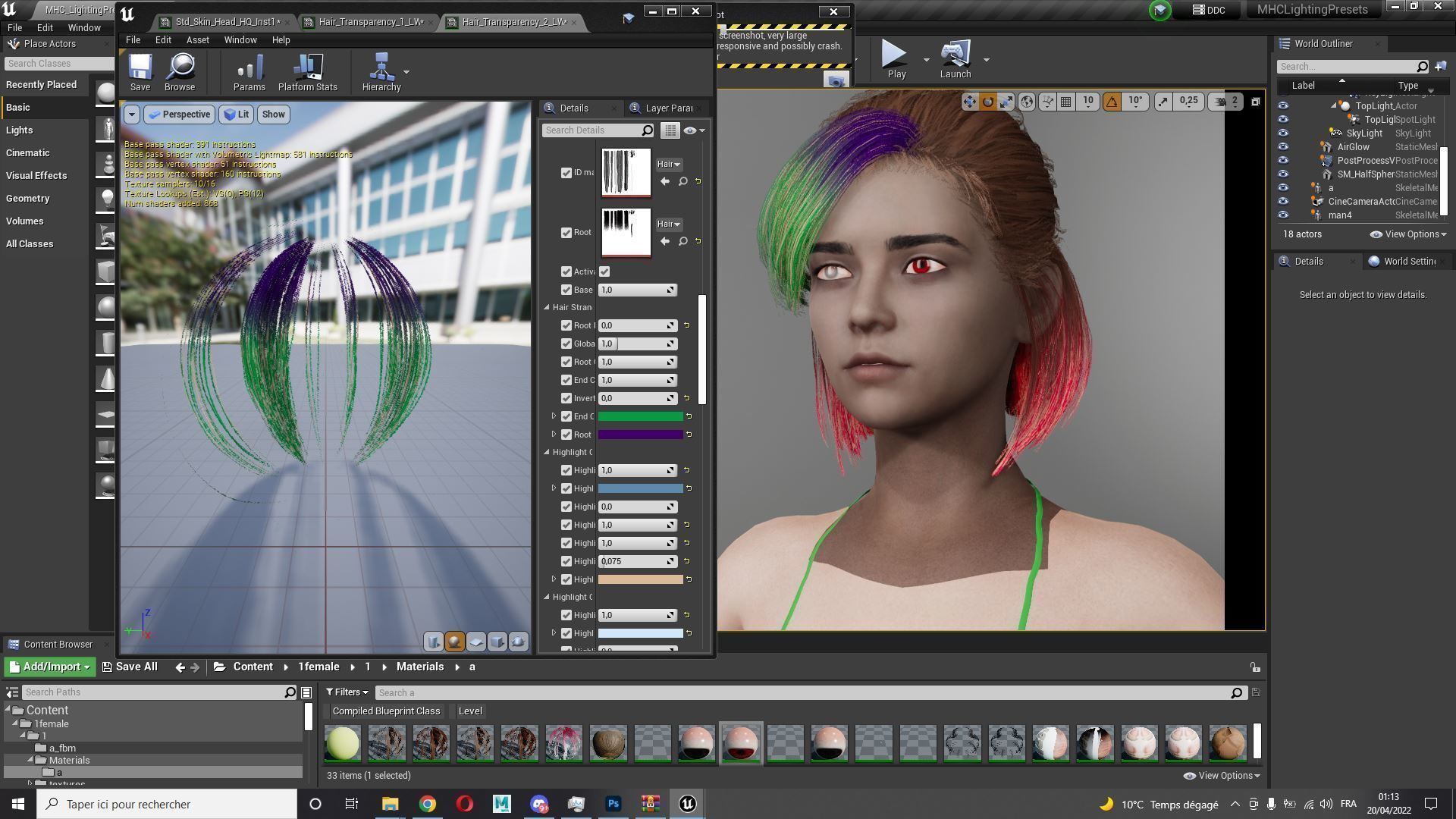Hide the SkyLight actor via eye icon
Image resolution: width=1456 pixels, height=819 pixels.
point(1282,133)
